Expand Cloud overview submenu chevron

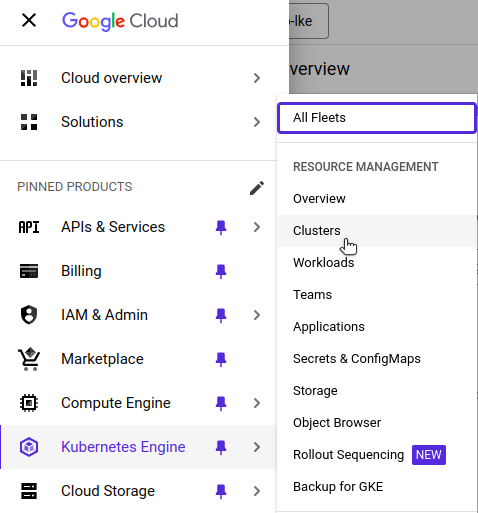(x=257, y=78)
